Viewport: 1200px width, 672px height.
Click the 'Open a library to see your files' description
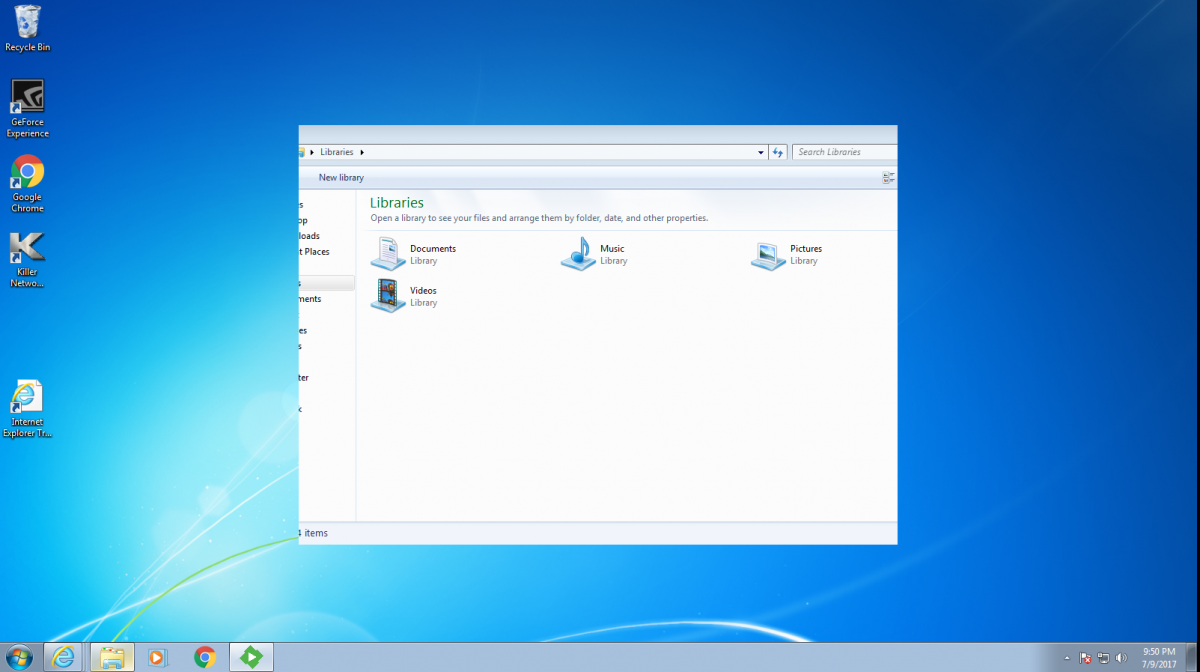pyautogui.click(x=539, y=218)
